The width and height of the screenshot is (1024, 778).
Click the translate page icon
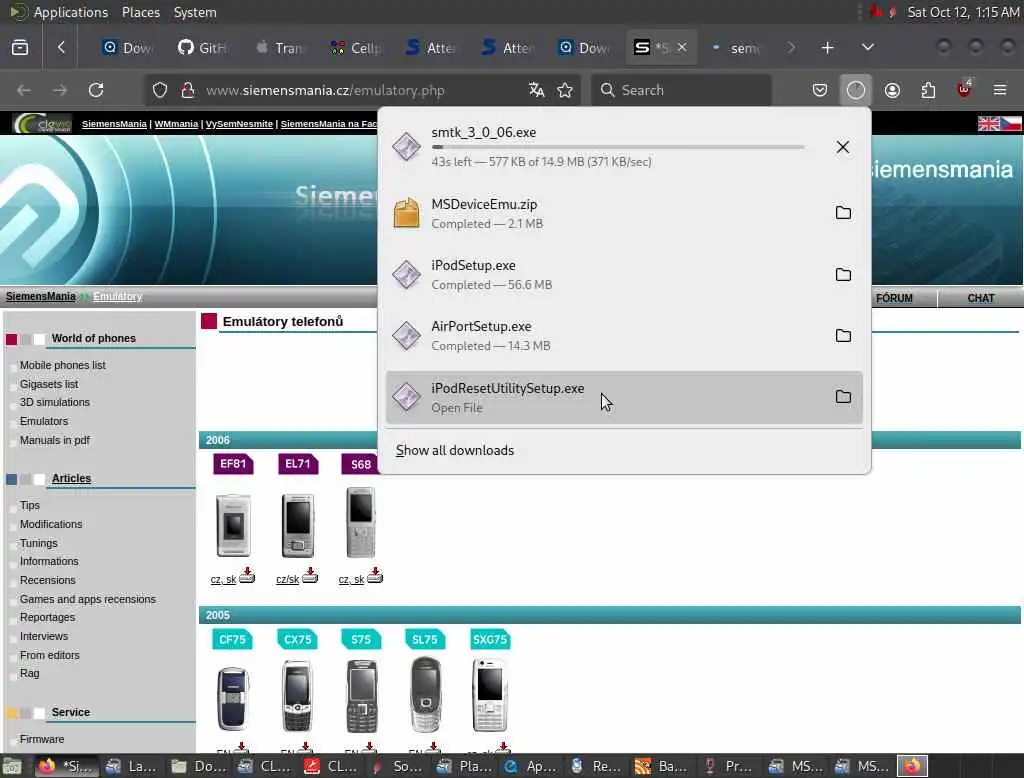point(537,90)
